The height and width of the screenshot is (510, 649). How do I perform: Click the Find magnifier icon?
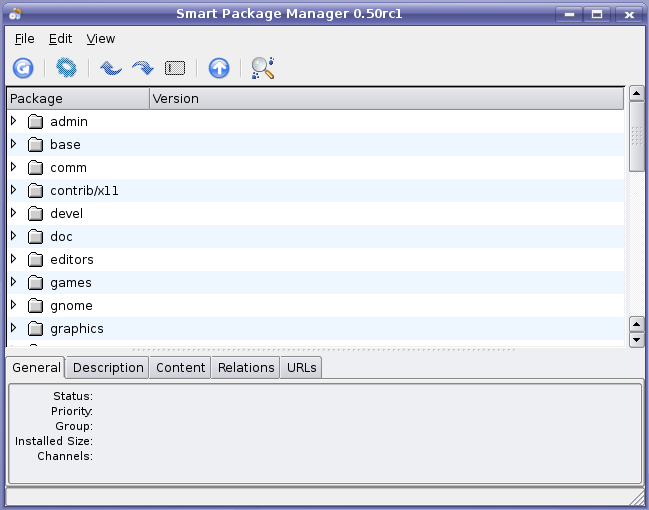(263, 68)
